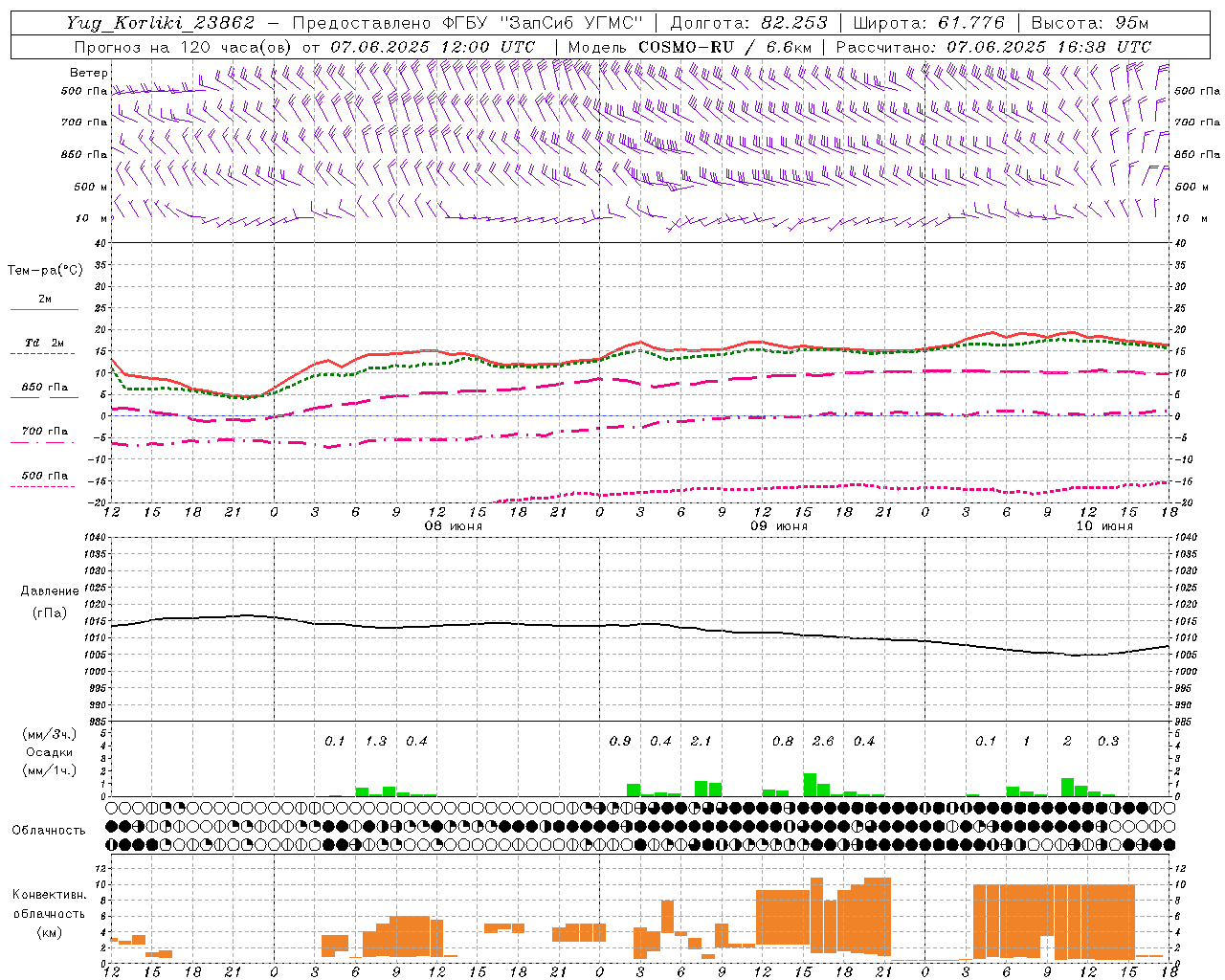Select the elevation text Высота: 95м
1225x980 pixels.
click(x=1089, y=23)
